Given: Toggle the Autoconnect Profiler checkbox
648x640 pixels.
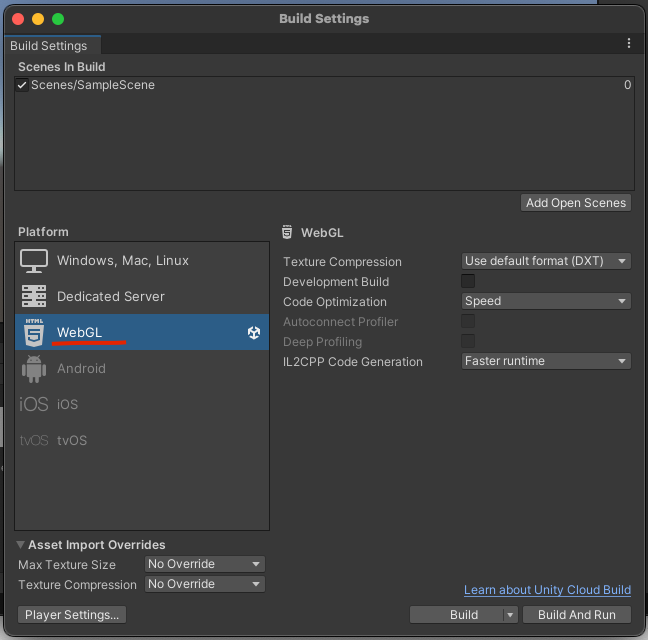Looking at the screenshot, I should [468, 321].
